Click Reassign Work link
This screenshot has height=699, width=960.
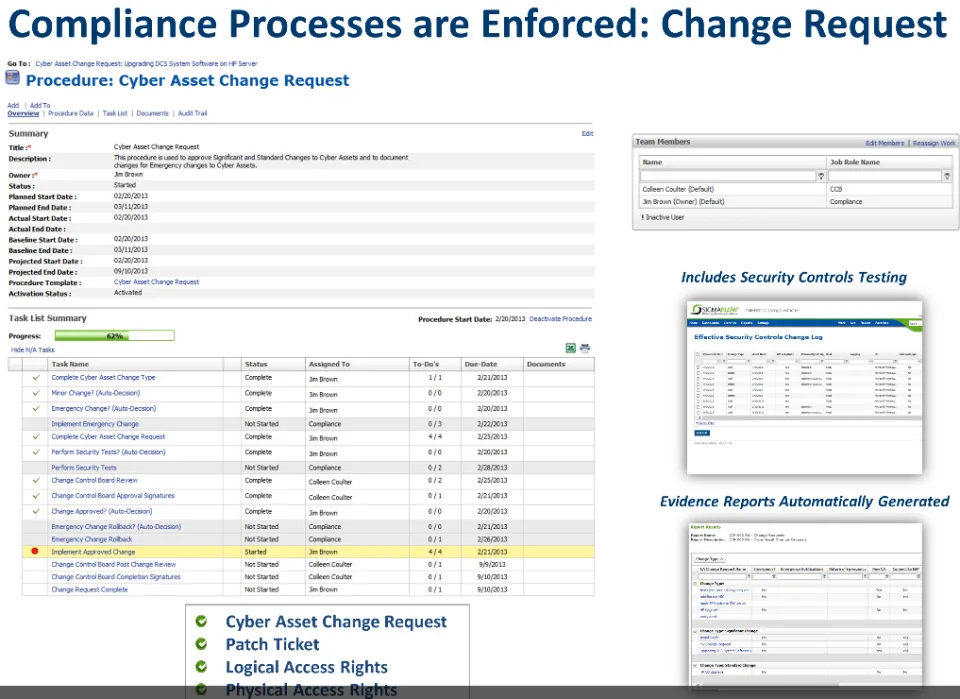tap(934, 143)
